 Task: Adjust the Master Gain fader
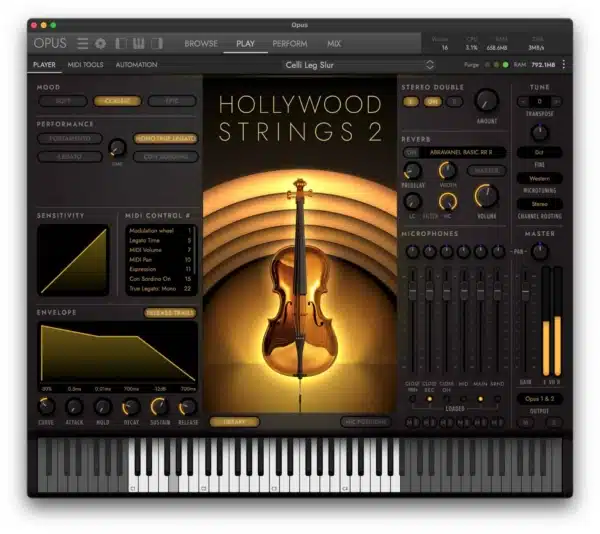click(526, 291)
